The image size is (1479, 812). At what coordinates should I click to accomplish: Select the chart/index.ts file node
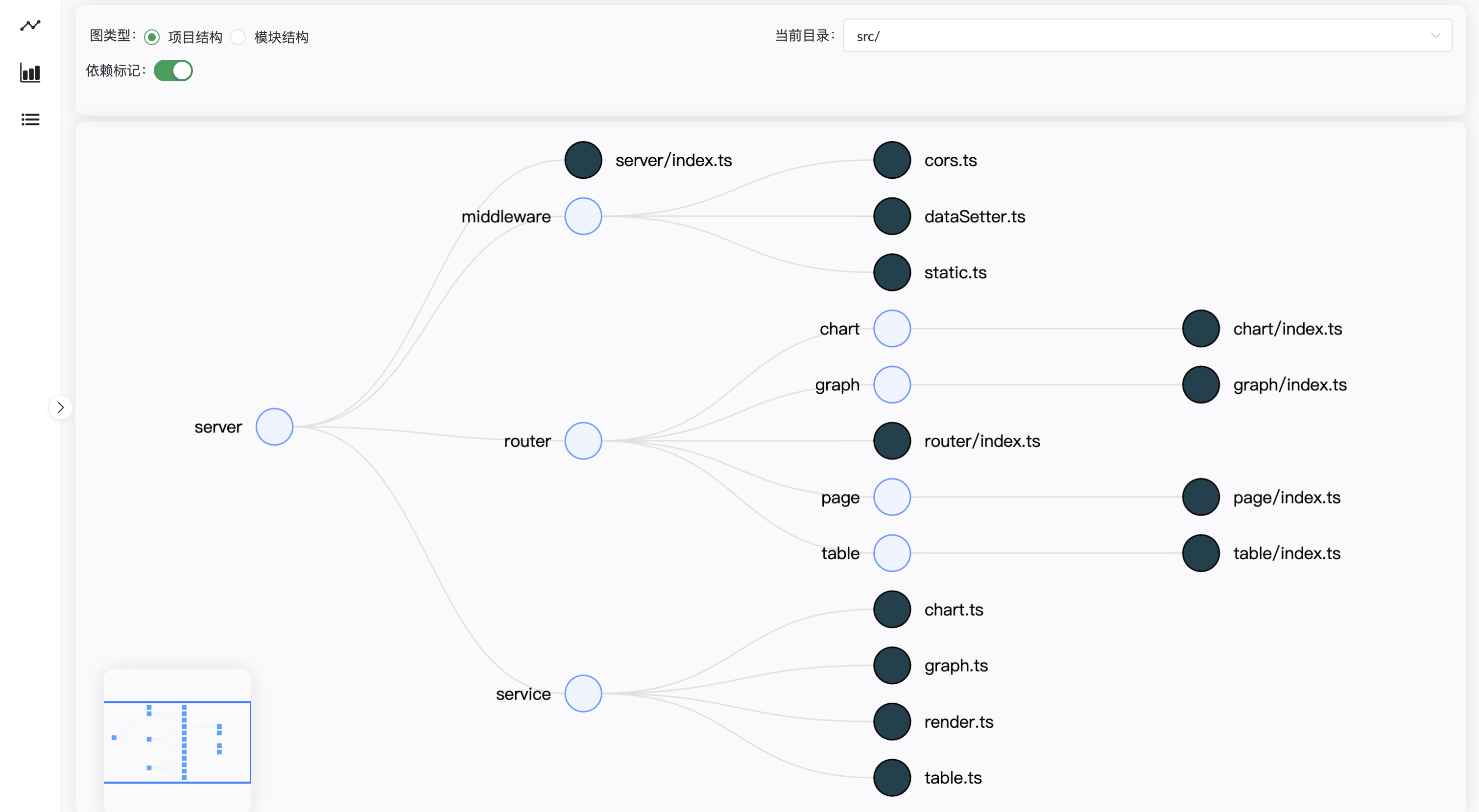1200,329
